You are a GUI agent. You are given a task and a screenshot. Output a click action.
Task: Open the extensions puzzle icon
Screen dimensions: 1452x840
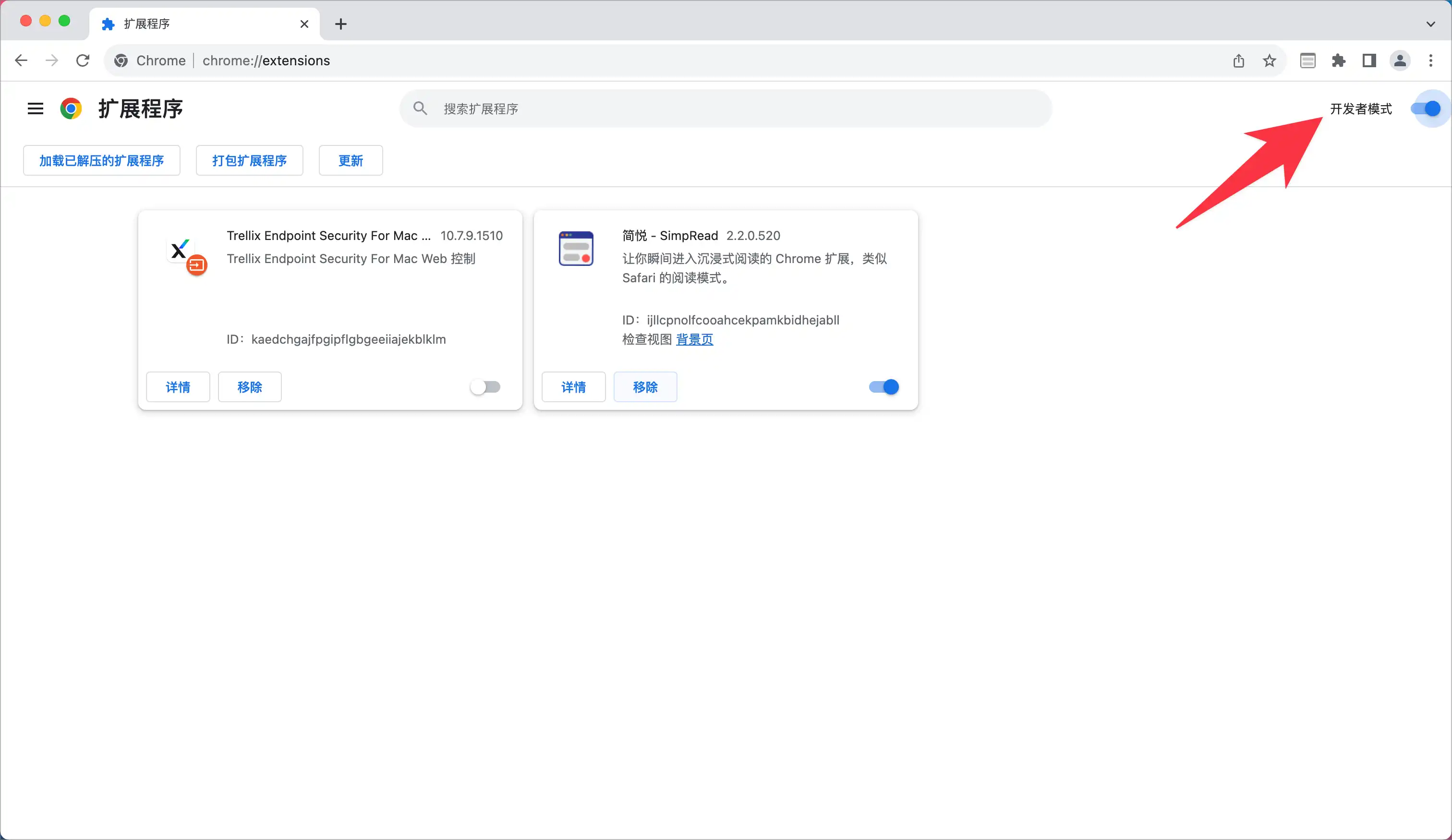coord(1338,60)
